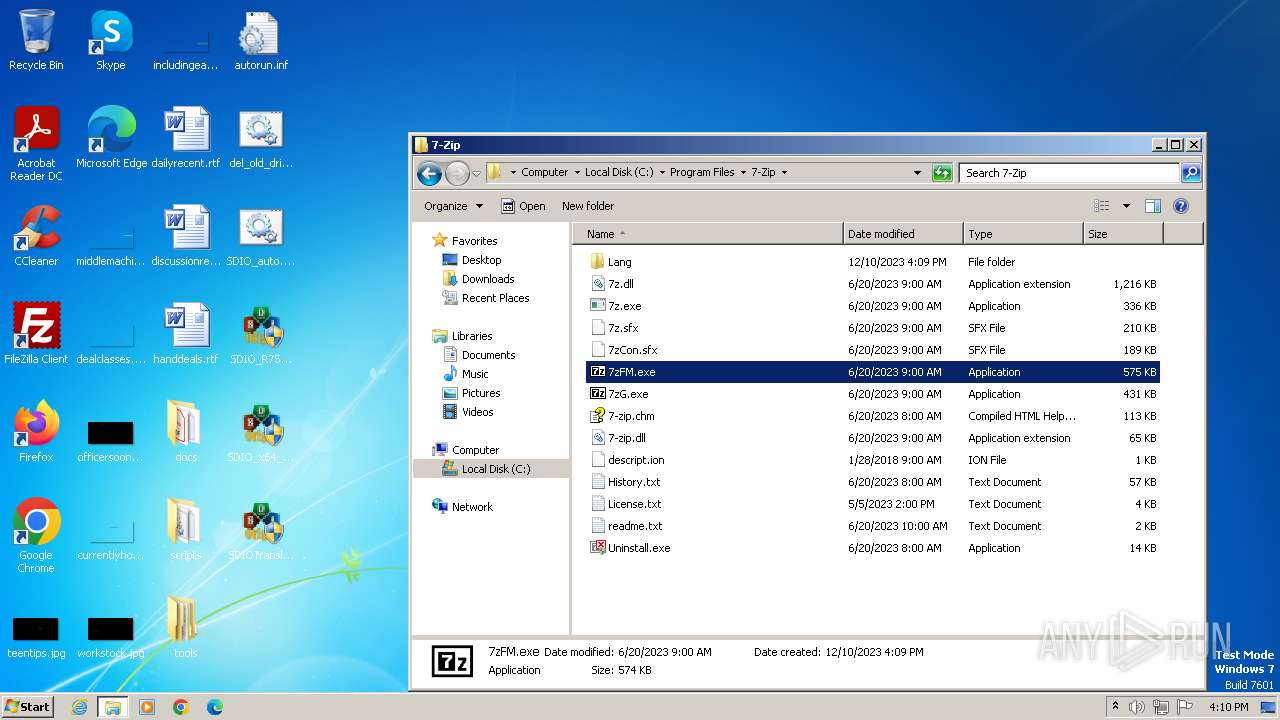Click the Forward navigation button
1280x720 pixels.
tap(457, 173)
